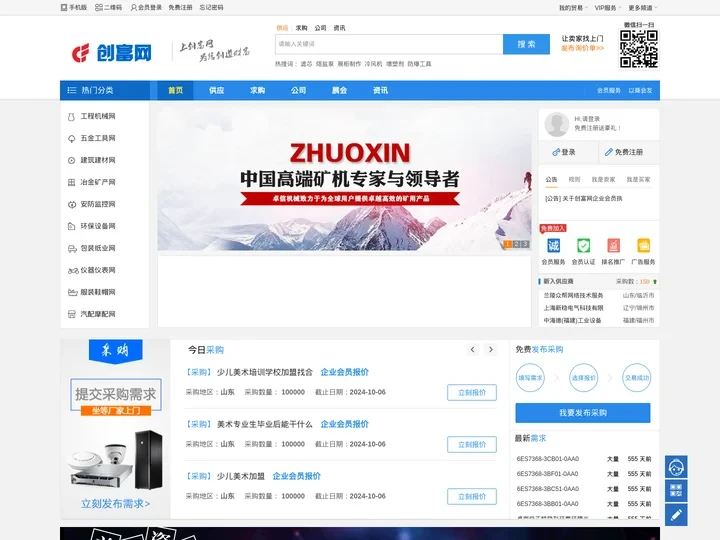
Task: Switch to the 我是买家 tab
Action: tap(638, 180)
